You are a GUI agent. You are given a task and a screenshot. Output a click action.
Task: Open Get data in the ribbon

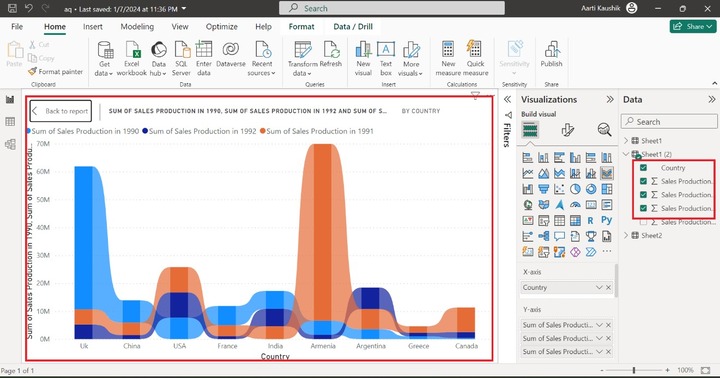tap(104, 59)
